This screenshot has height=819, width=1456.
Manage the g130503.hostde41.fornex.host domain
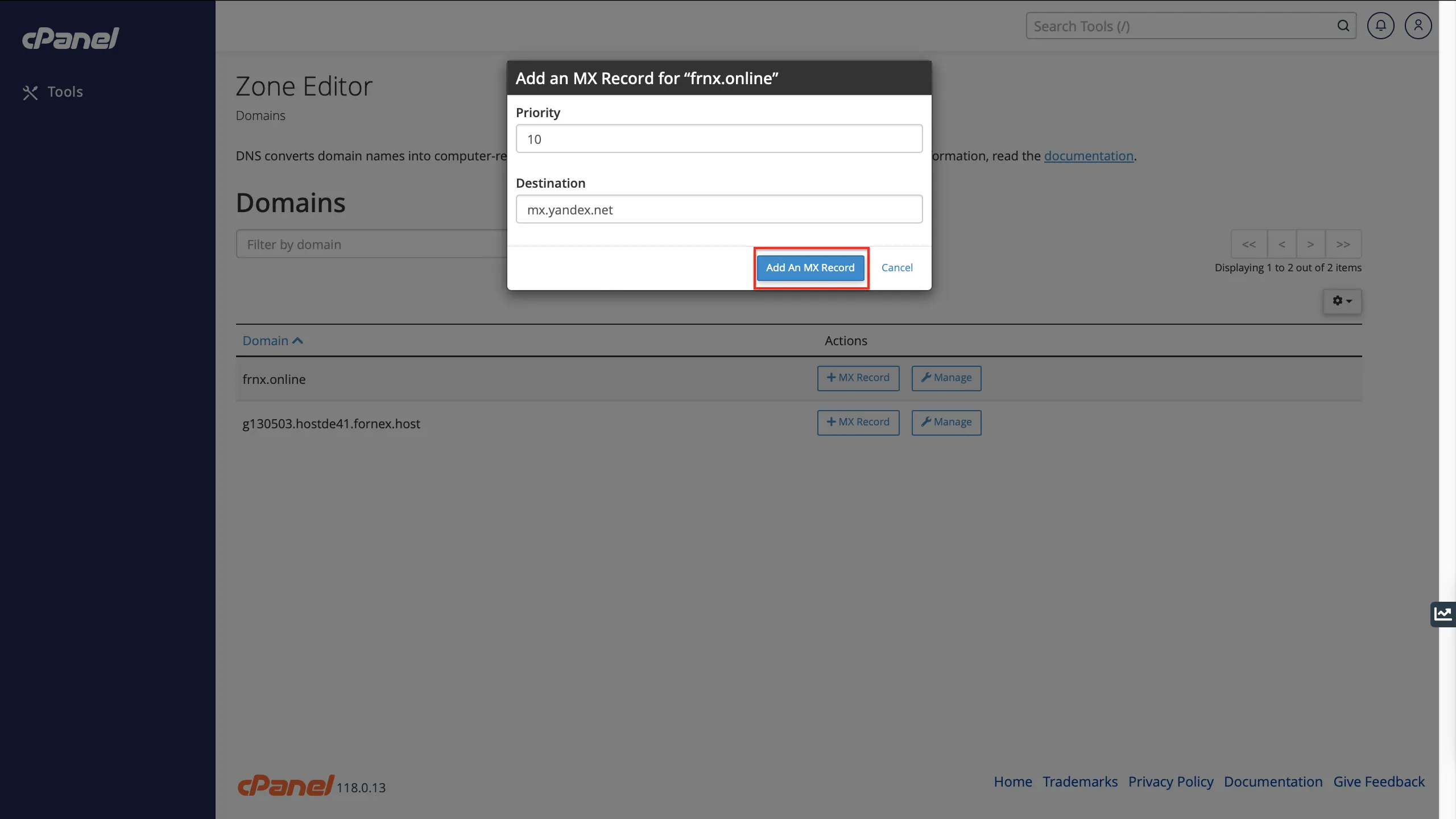point(946,423)
